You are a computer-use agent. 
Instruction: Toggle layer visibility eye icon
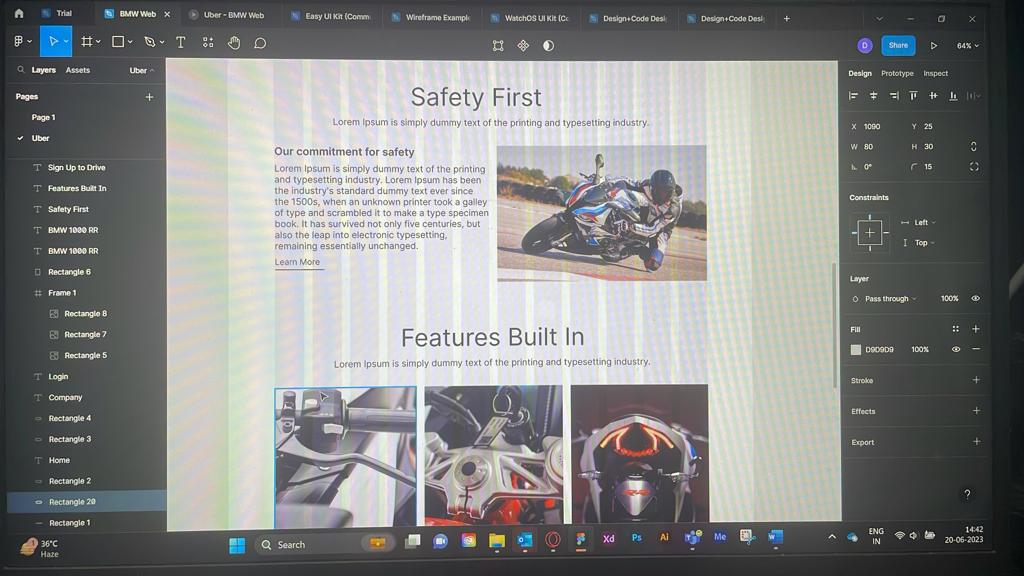[x=975, y=298]
